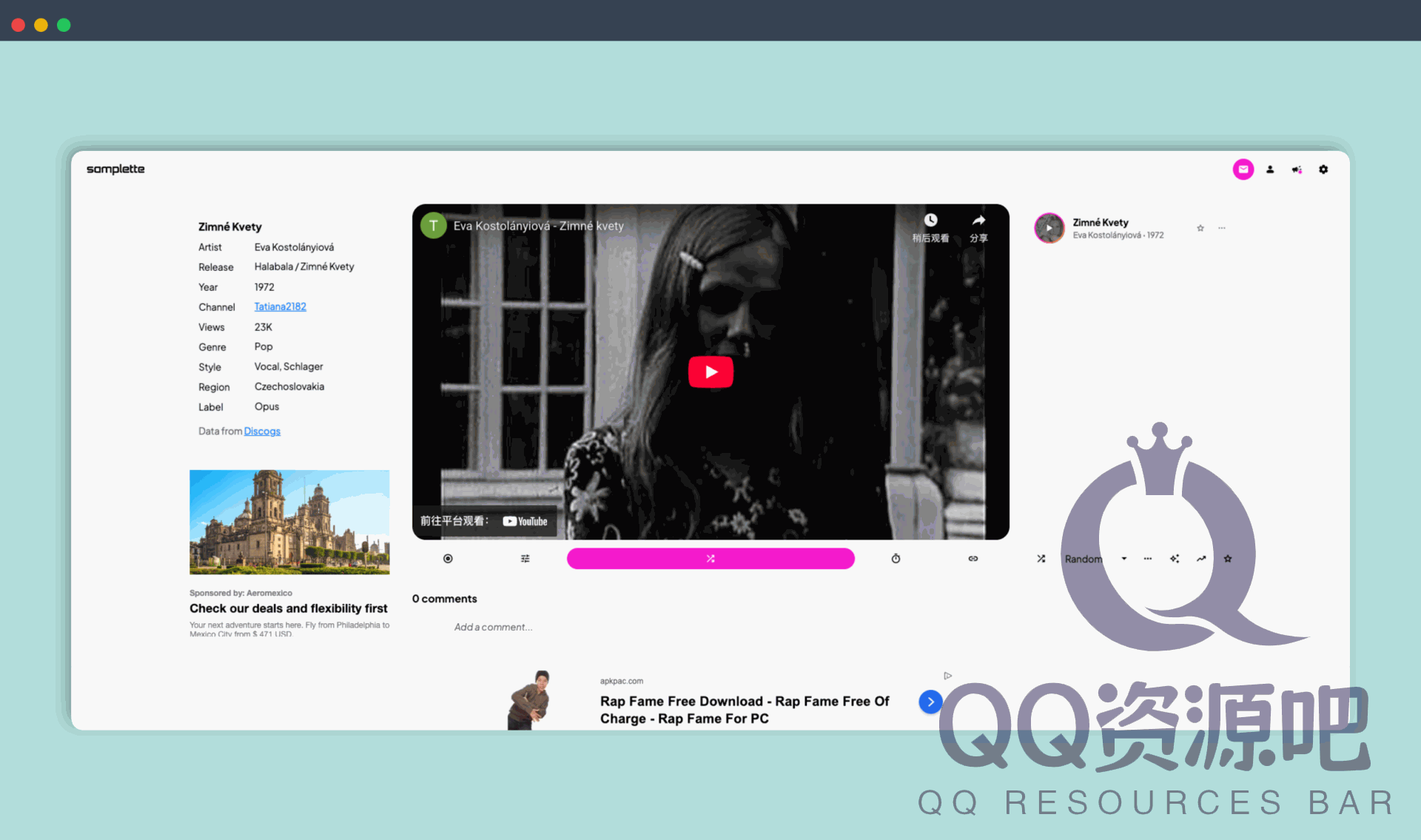Open the user profile icon
The height and width of the screenshot is (840, 1421).
(1270, 169)
